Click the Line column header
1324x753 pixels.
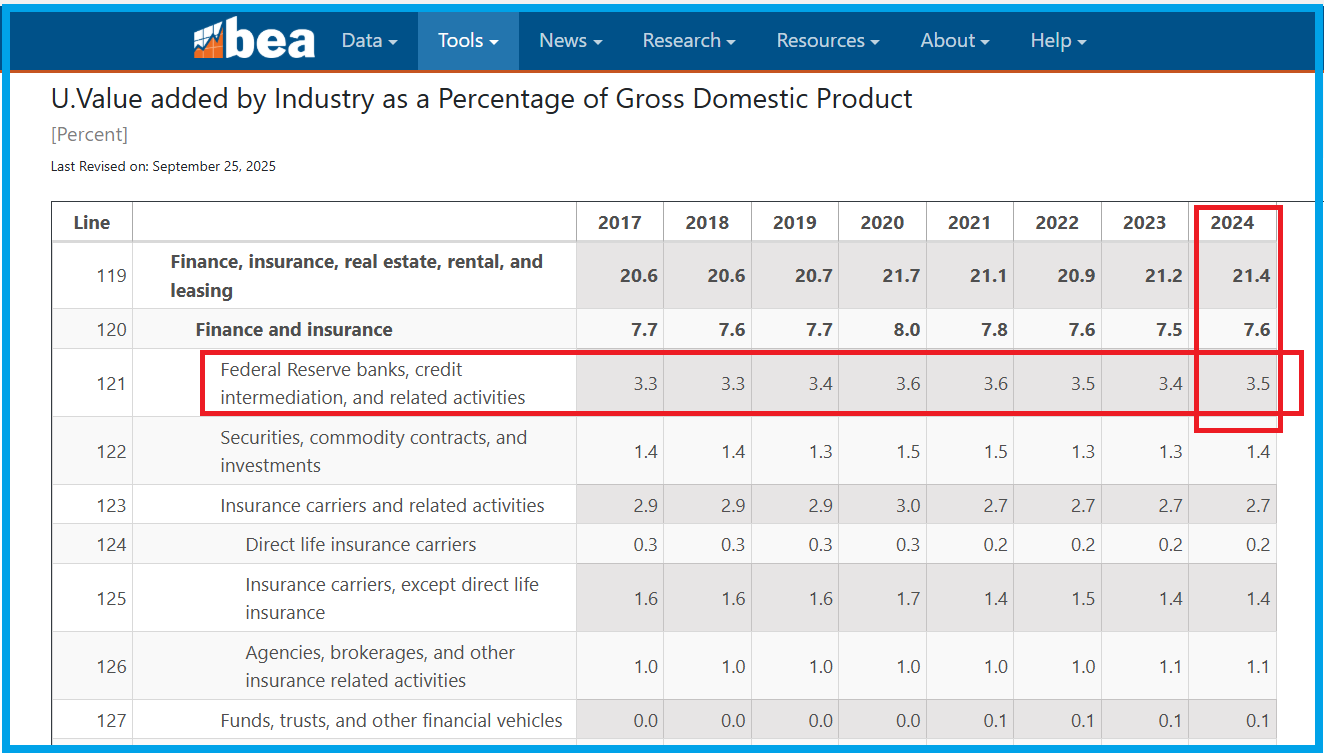(x=92, y=223)
